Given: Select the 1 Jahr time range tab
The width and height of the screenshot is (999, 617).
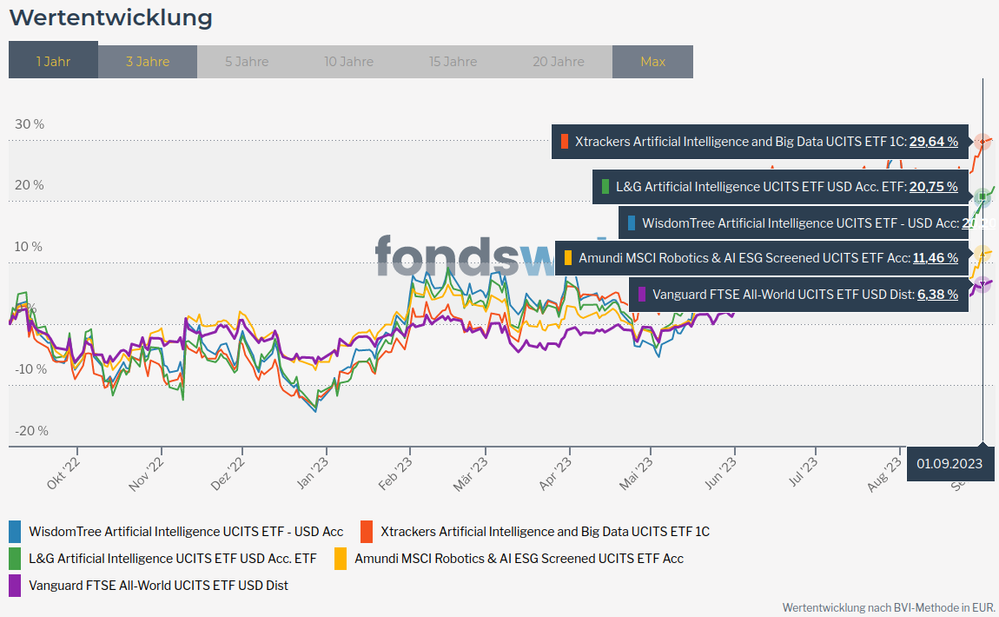Looking at the screenshot, I should [53, 61].
